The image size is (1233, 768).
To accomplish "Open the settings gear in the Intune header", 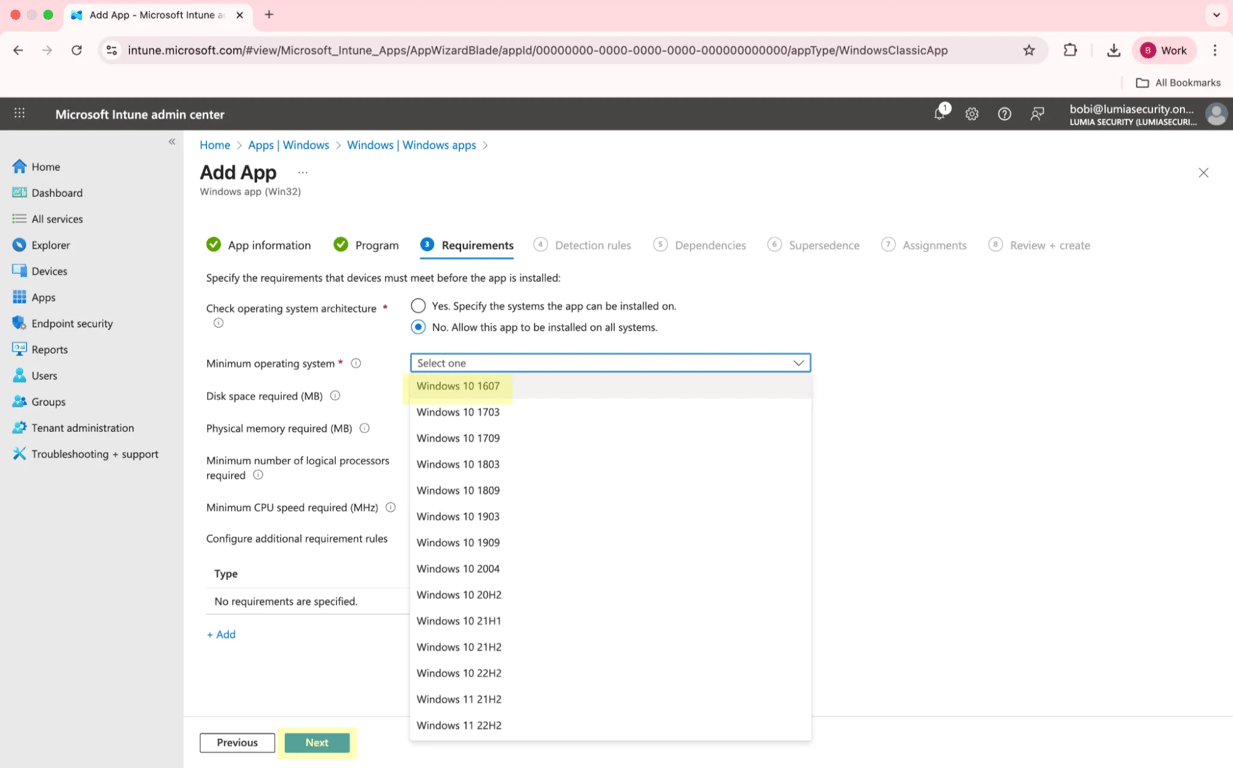I will tap(972, 114).
